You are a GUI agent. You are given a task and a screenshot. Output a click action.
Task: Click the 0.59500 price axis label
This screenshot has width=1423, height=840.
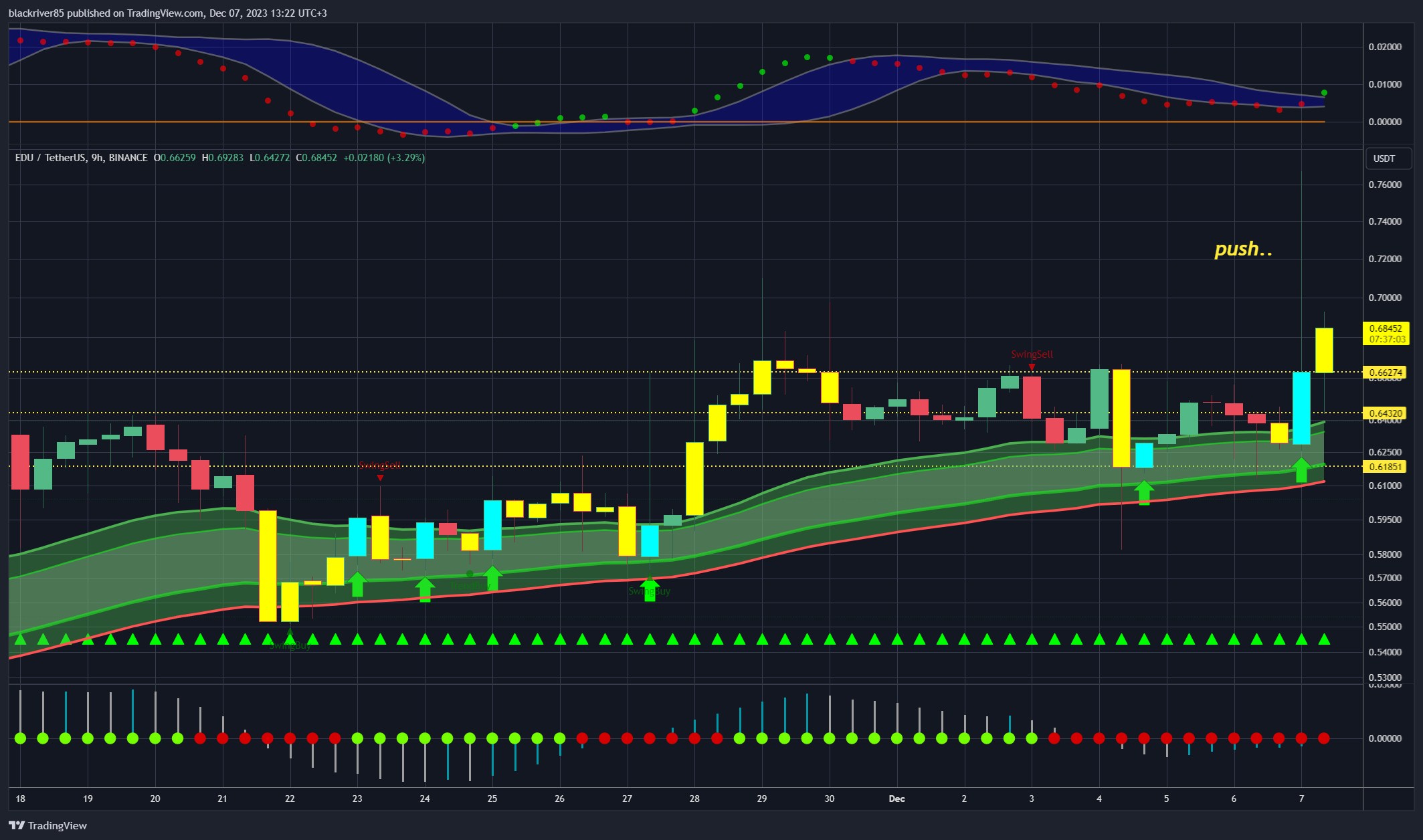click(1385, 520)
